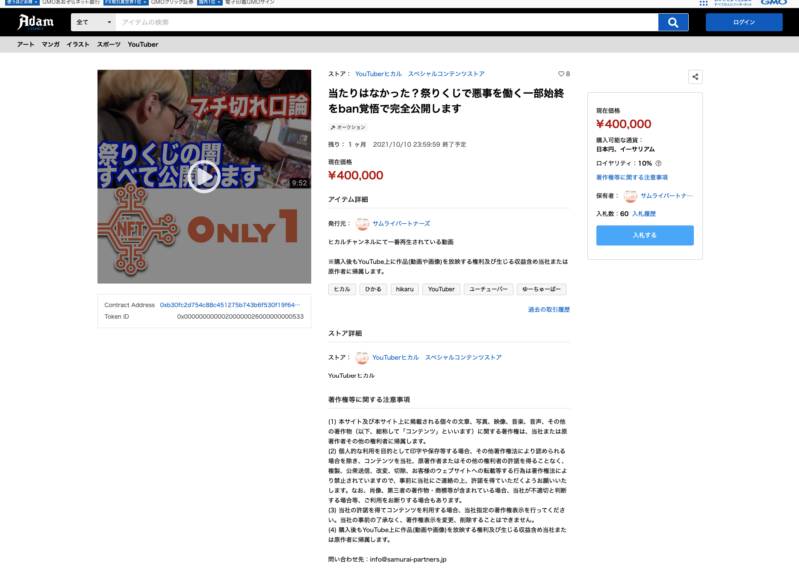Open the アート navigation menu item
The height and width of the screenshot is (580, 799).
pos(25,45)
